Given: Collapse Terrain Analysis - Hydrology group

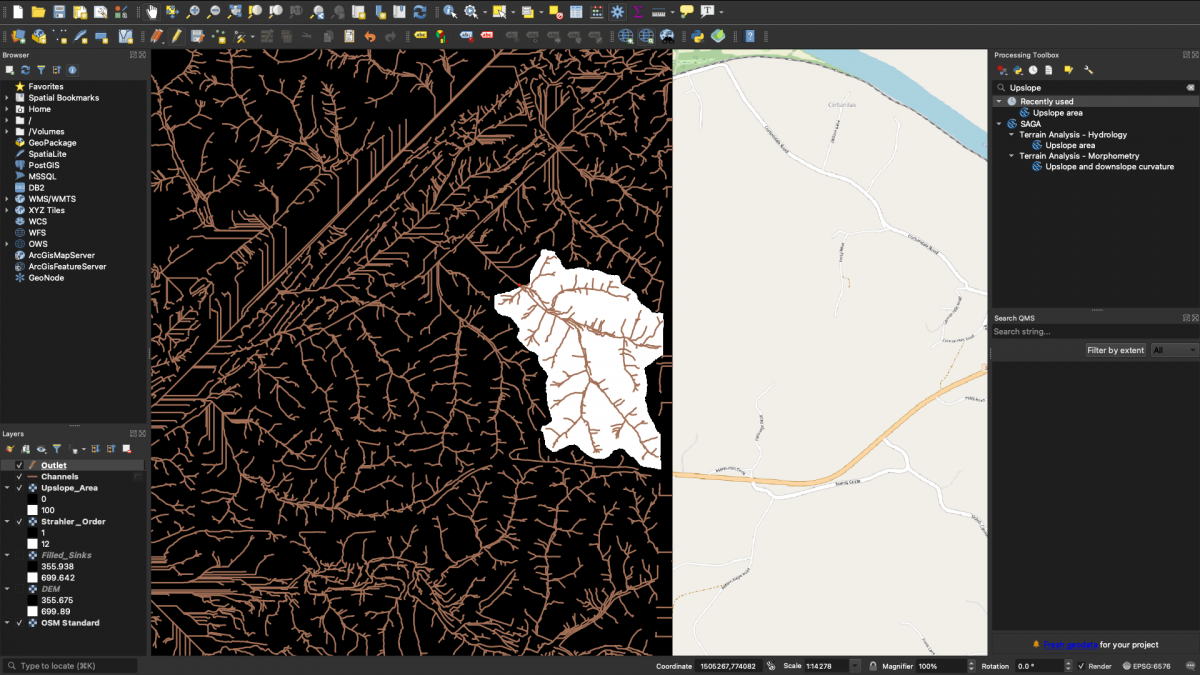Looking at the screenshot, I should [x=1011, y=135].
